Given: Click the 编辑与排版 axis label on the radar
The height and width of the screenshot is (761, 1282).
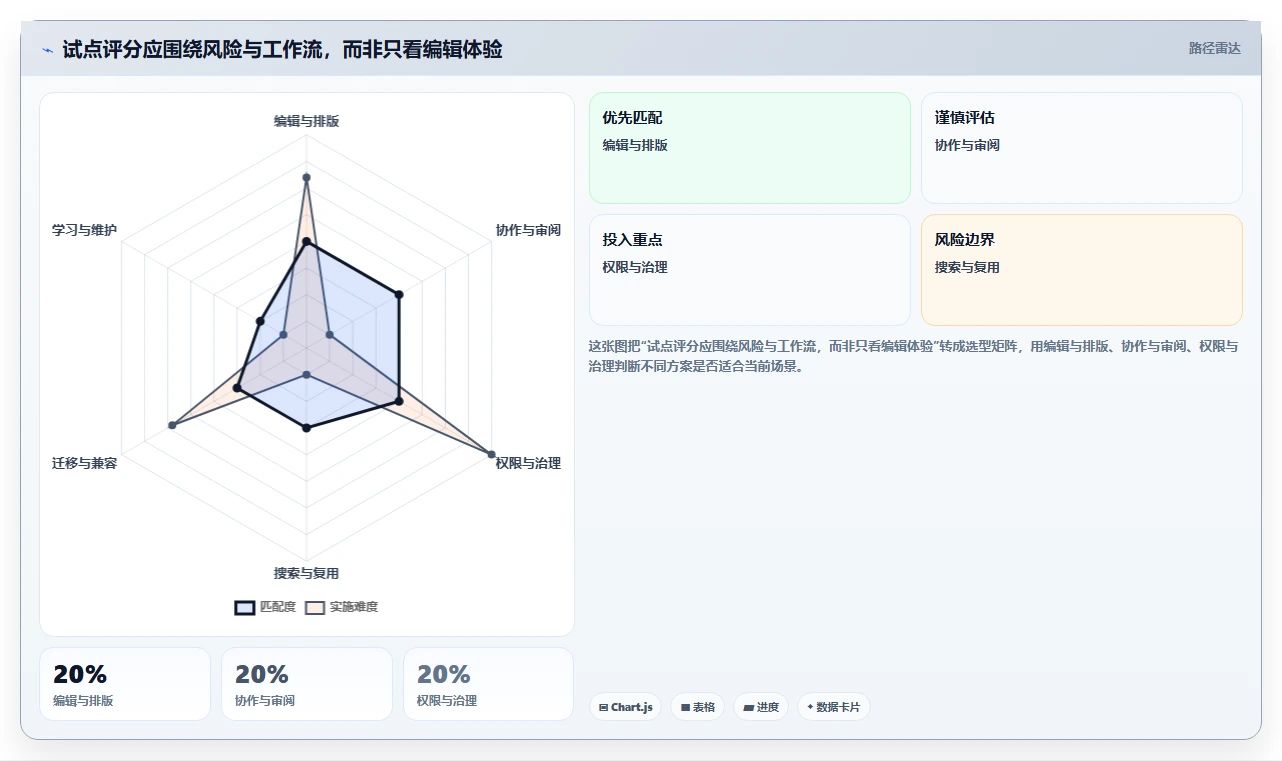Looking at the screenshot, I should coord(306,121).
